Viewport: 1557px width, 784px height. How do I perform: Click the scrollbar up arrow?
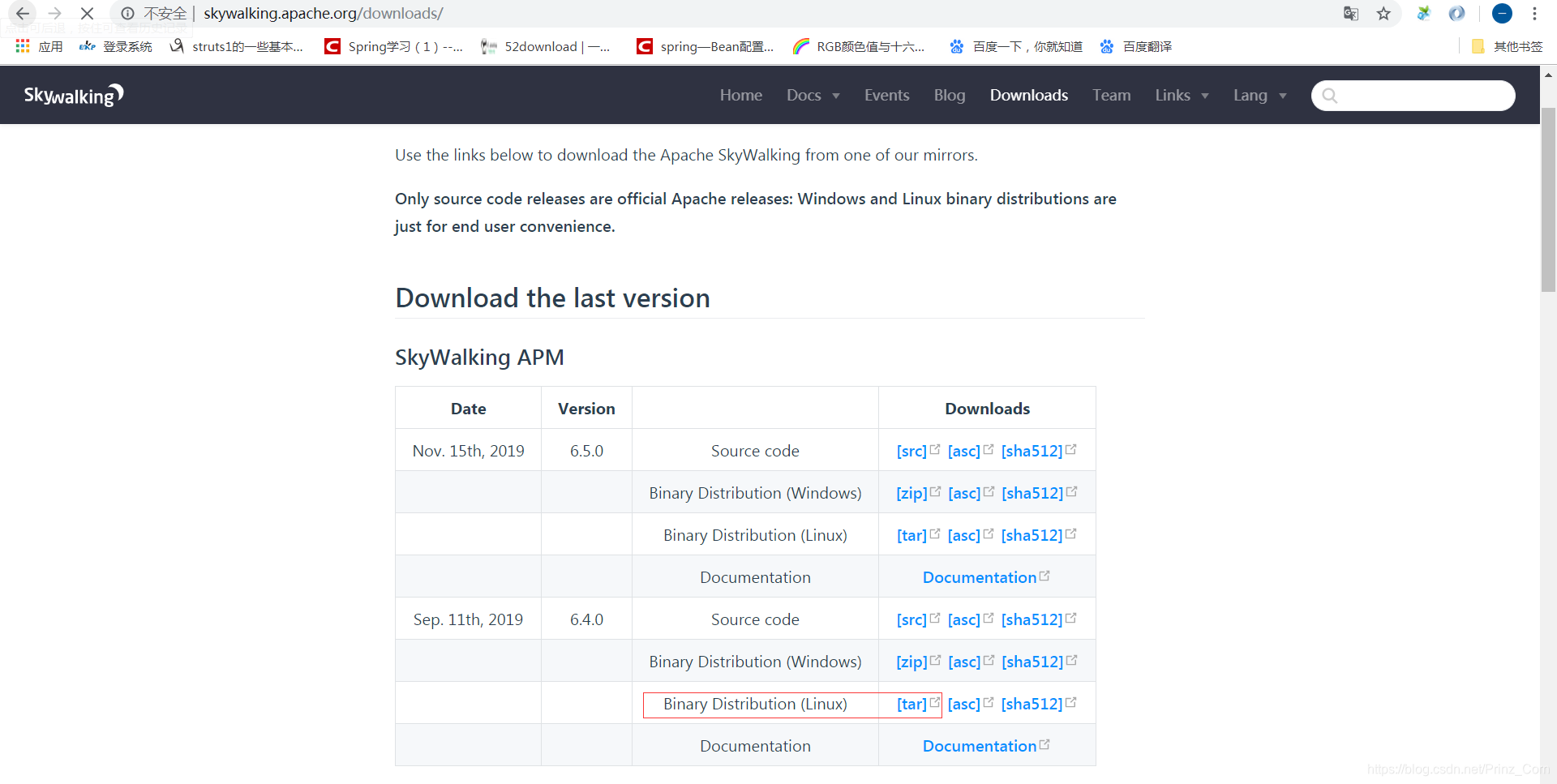pos(1548,75)
